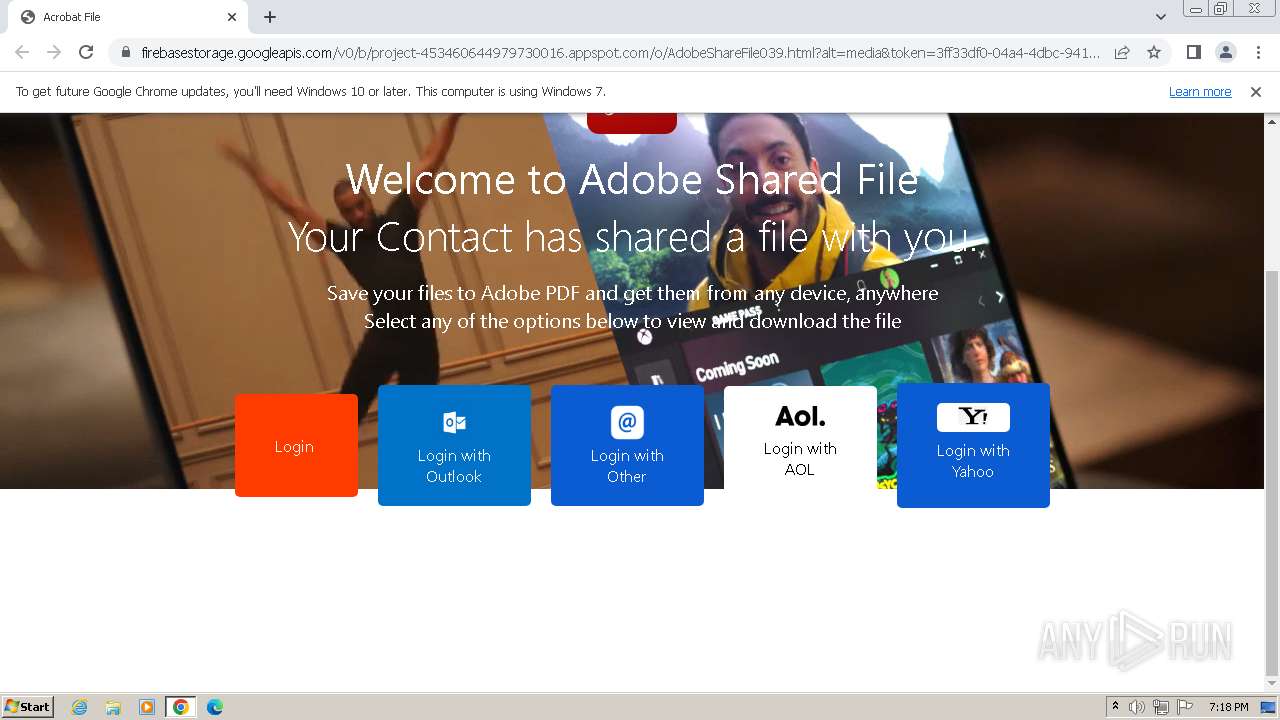Select the Acrobat File tab
This screenshot has width=1280, height=720.
click(x=127, y=17)
